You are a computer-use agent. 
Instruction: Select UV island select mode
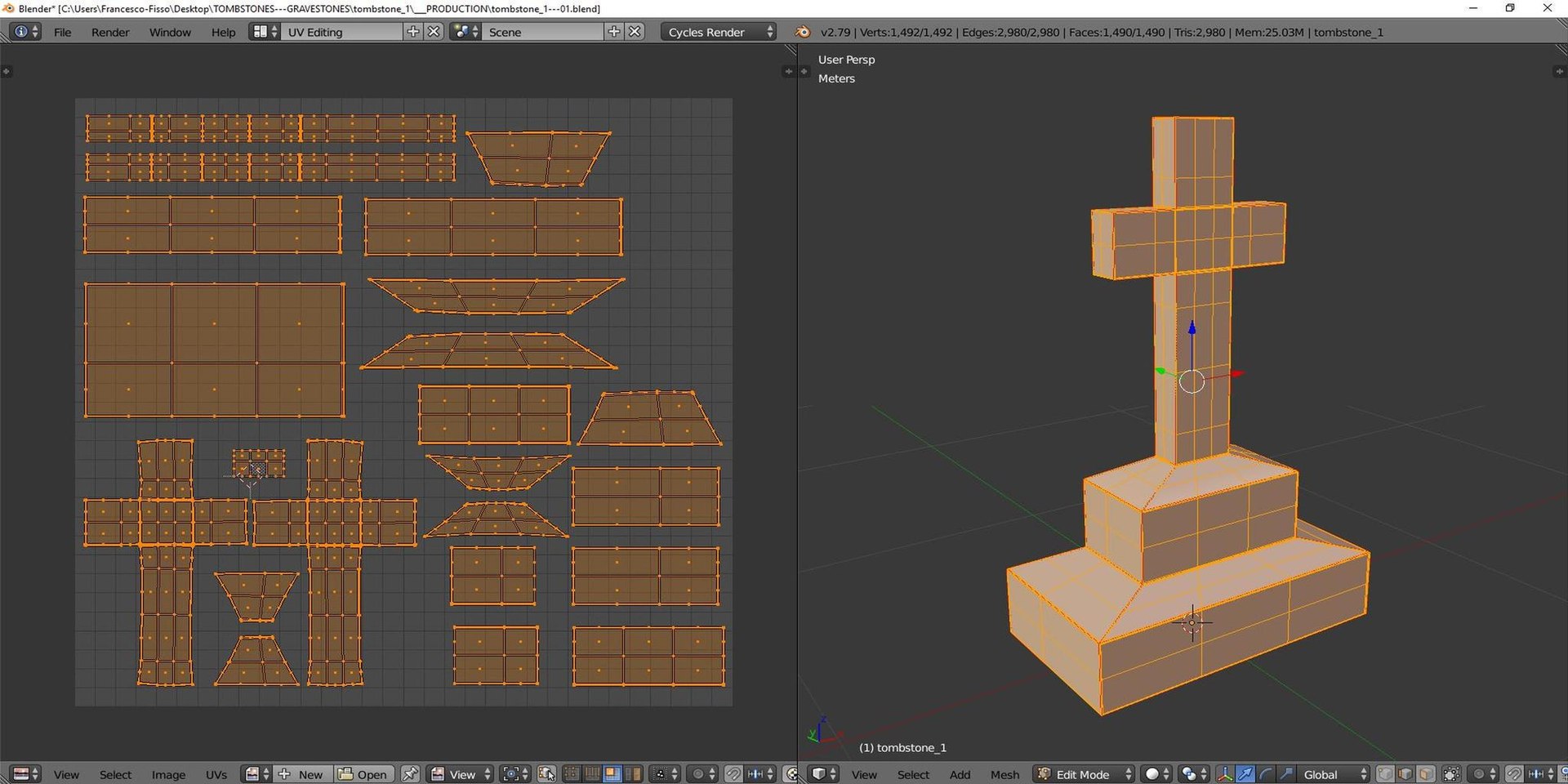tap(633, 773)
